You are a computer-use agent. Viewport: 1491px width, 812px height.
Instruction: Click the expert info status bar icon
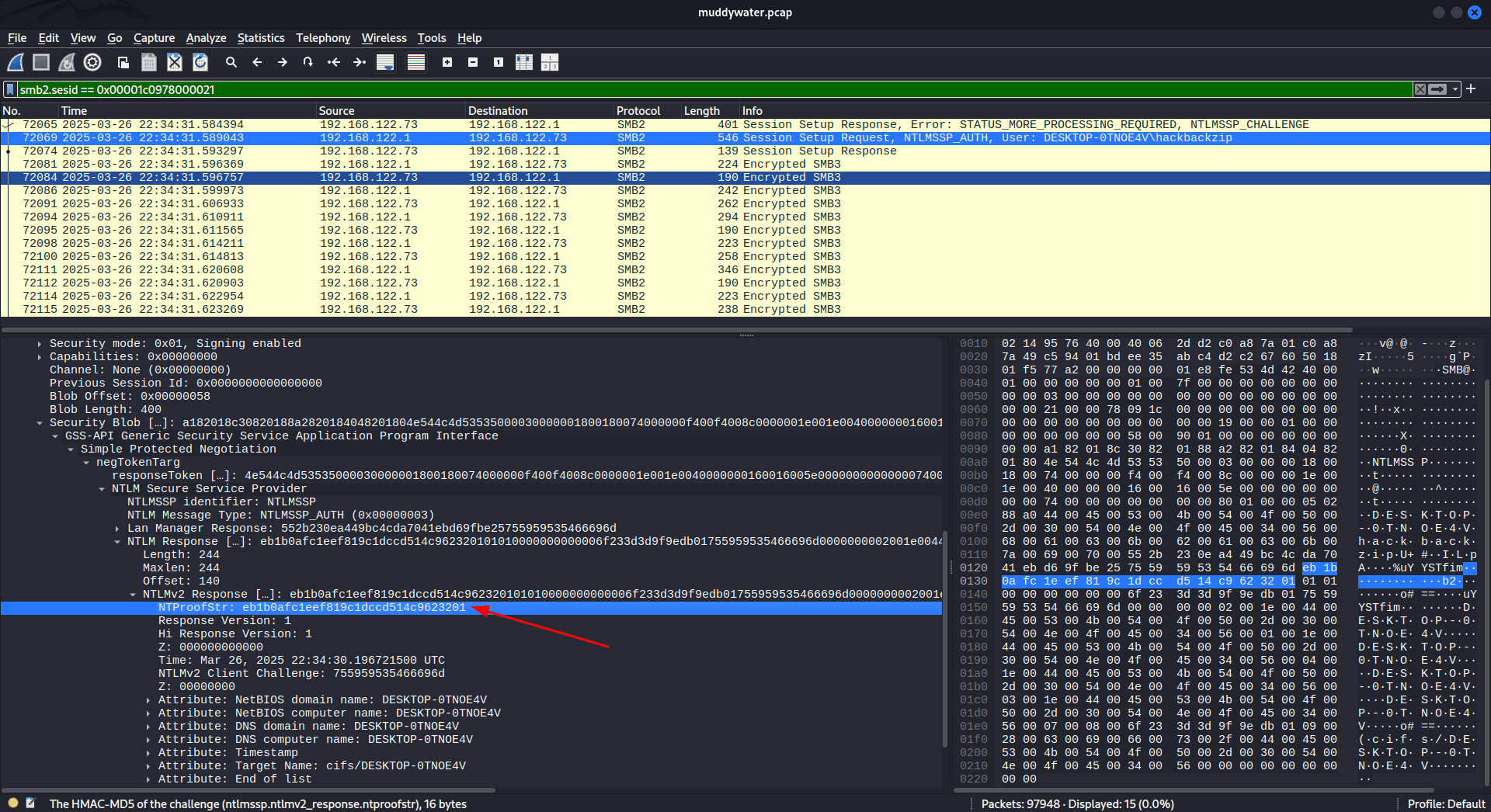point(13,803)
